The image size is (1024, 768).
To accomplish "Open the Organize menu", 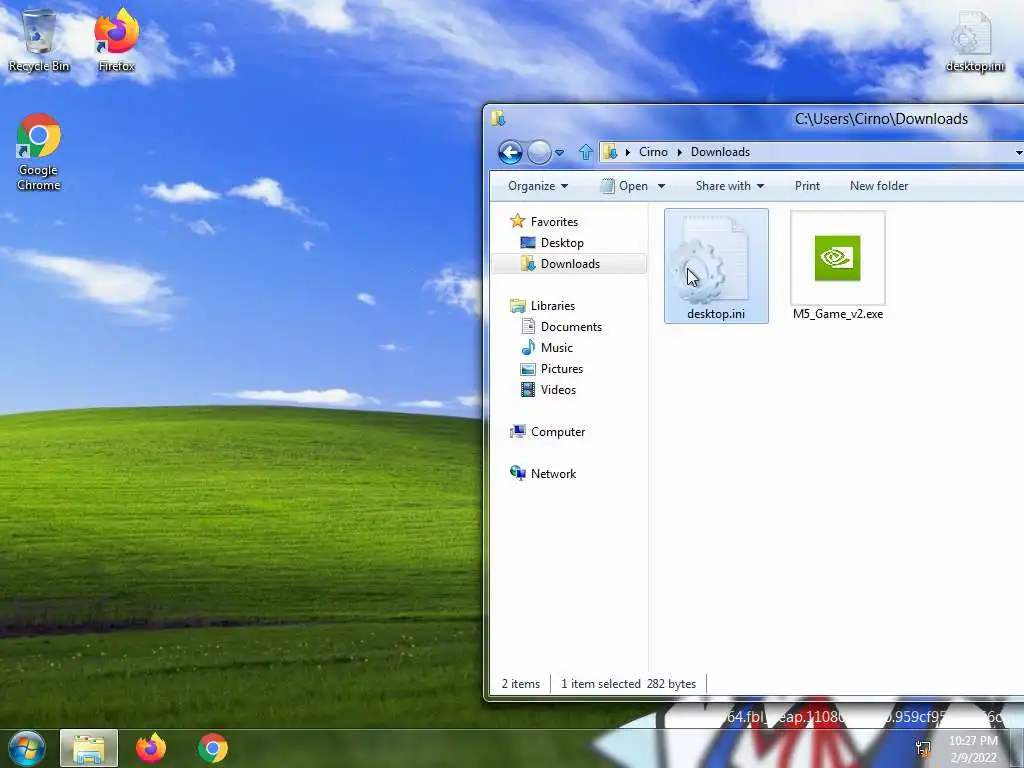I will coord(538,186).
